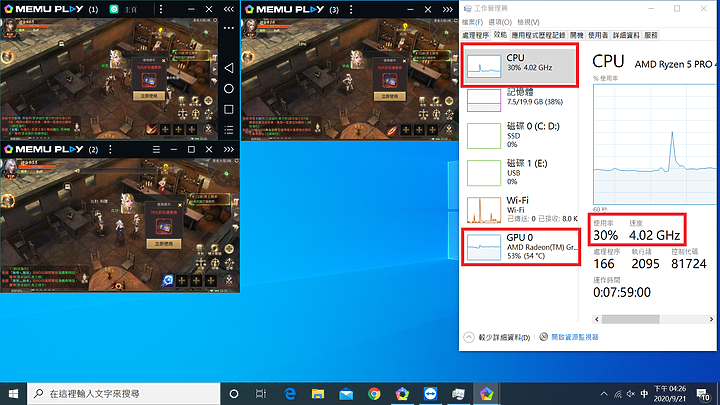Screen dimensions: 720x405
Task: Close the item popup in MEmu (1) game
Action: [164, 60]
